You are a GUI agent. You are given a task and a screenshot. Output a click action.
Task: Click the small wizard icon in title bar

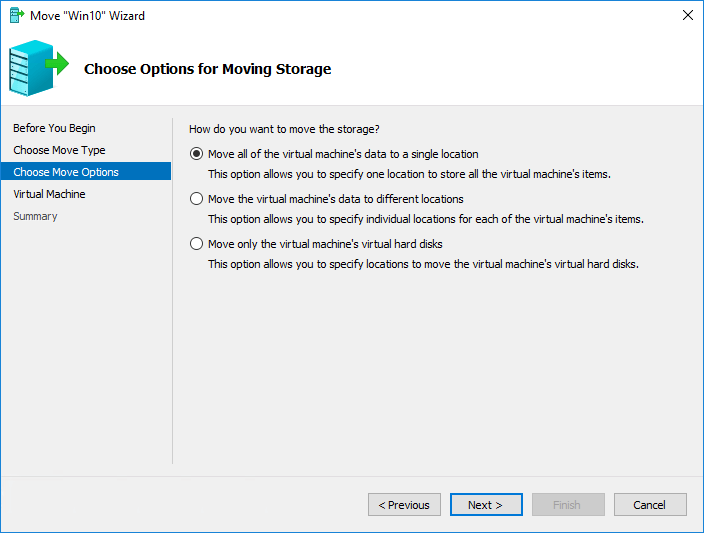[17, 15]
